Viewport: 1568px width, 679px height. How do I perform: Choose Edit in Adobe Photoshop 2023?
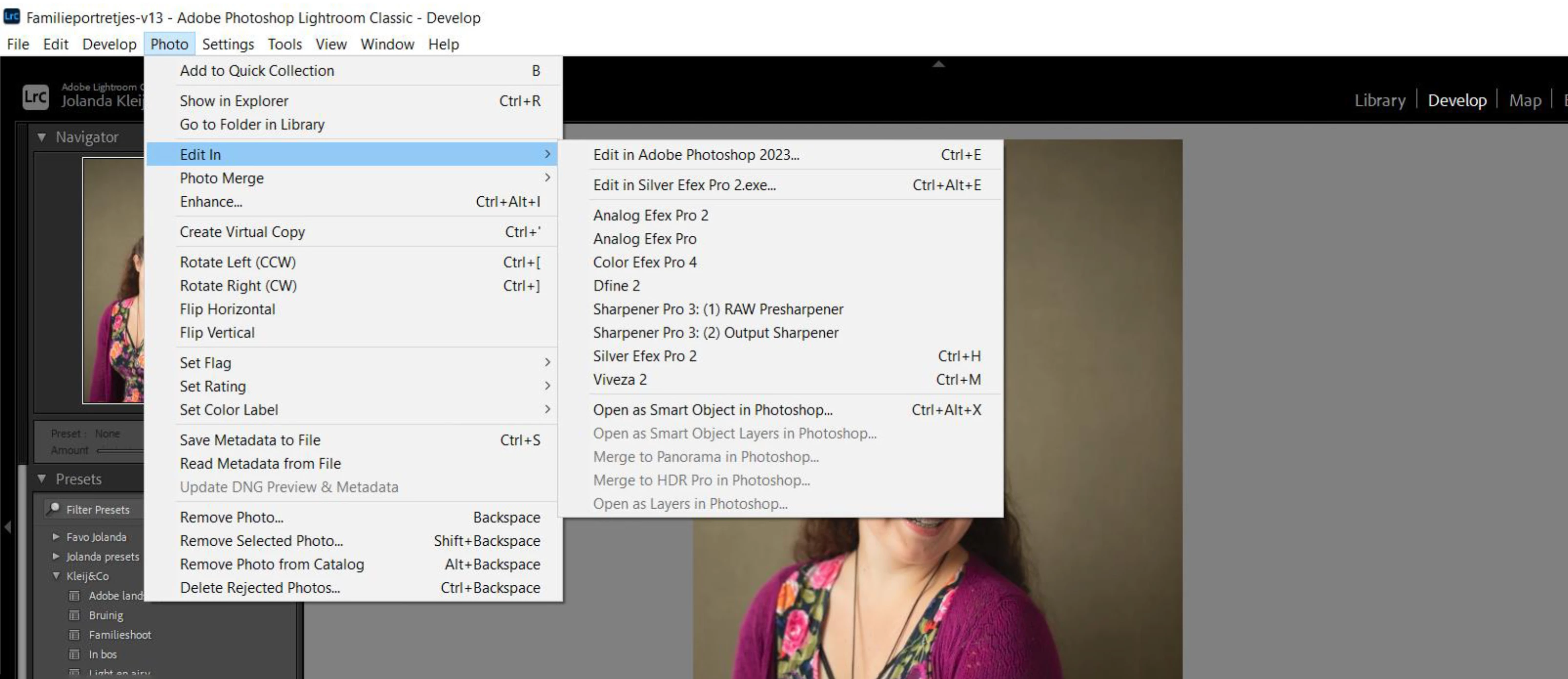pyautogui.click(x=696, y=155)
